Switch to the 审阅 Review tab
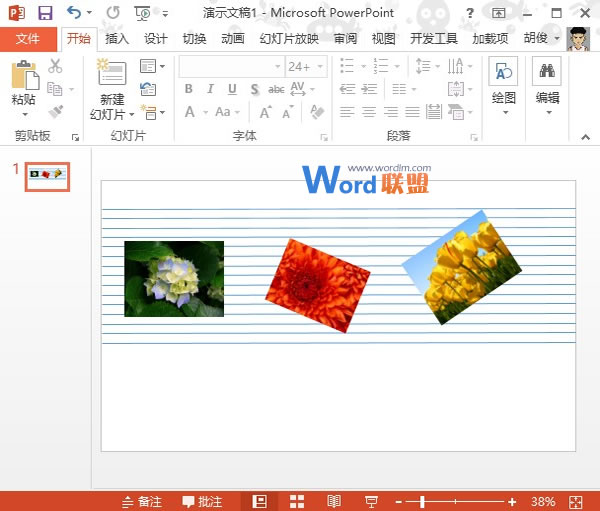Screen dimensions: 600x511 click(x=345, y=39)
